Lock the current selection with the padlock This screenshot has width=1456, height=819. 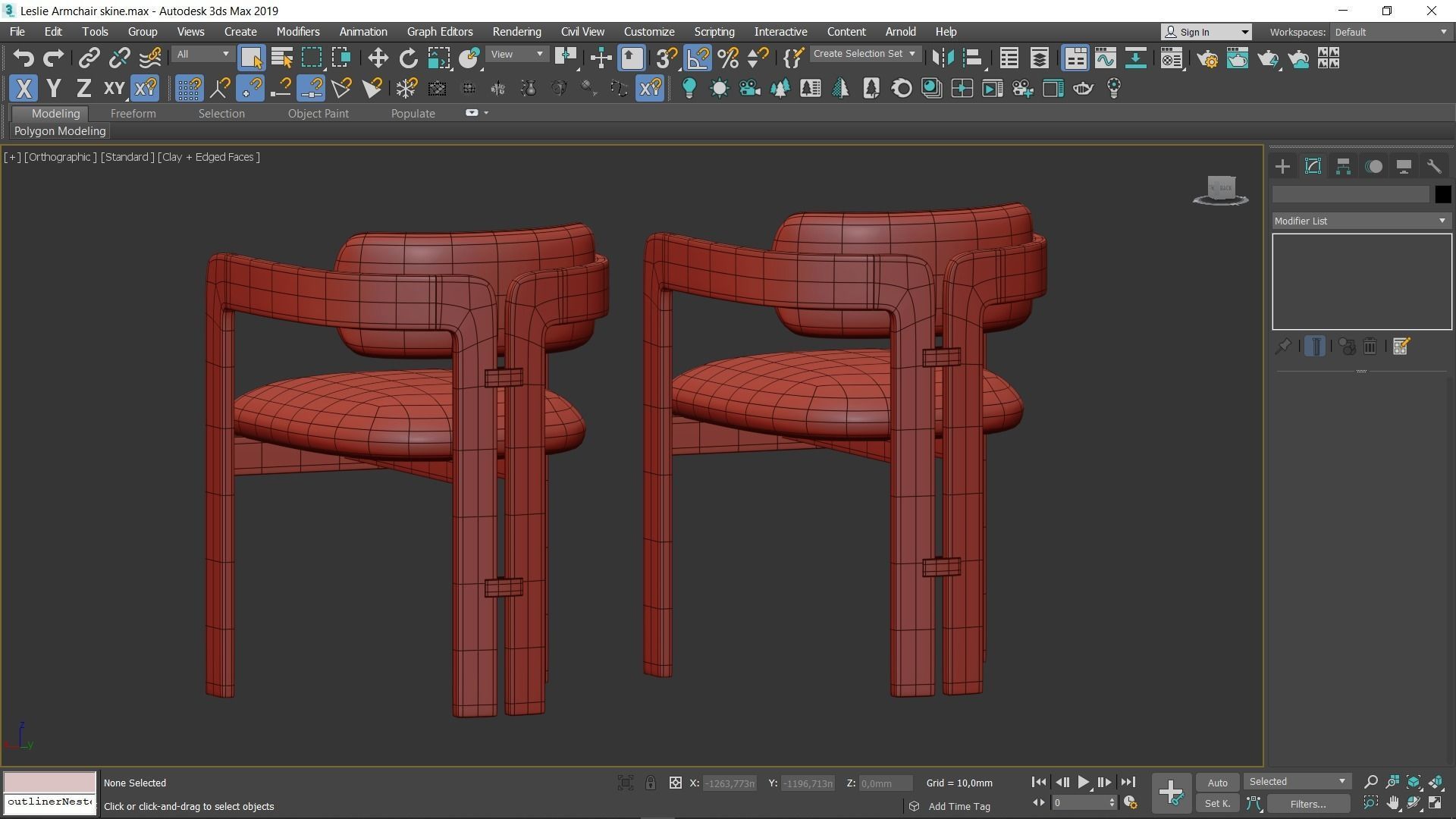pos(651,783)
